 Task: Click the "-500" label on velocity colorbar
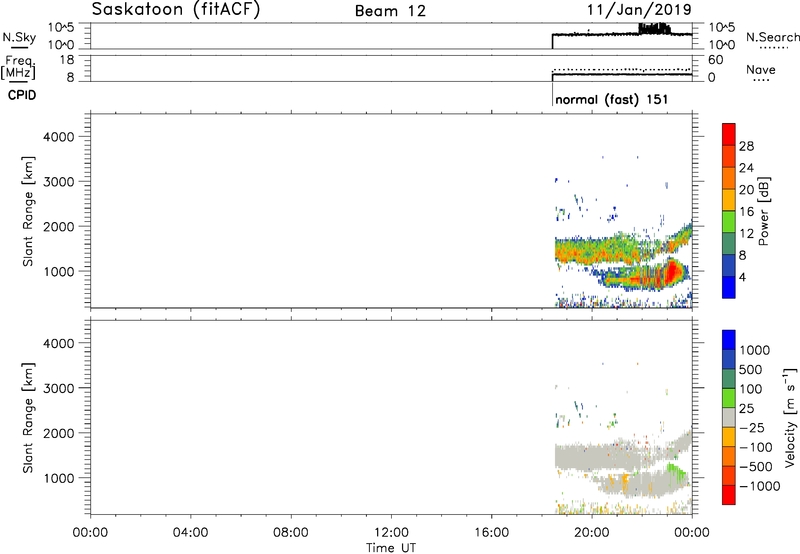tap(756, 466)
